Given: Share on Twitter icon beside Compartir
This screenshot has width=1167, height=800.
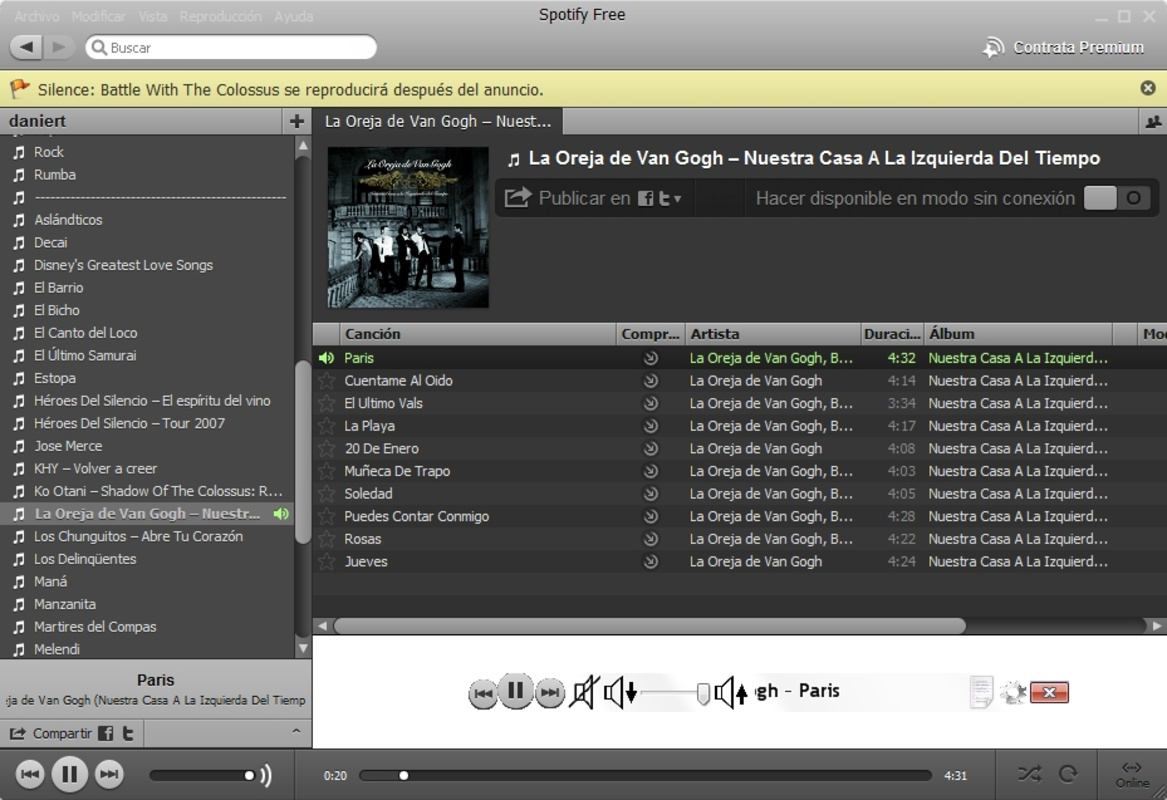Looking at the screenshot, I should pos(128,734).
